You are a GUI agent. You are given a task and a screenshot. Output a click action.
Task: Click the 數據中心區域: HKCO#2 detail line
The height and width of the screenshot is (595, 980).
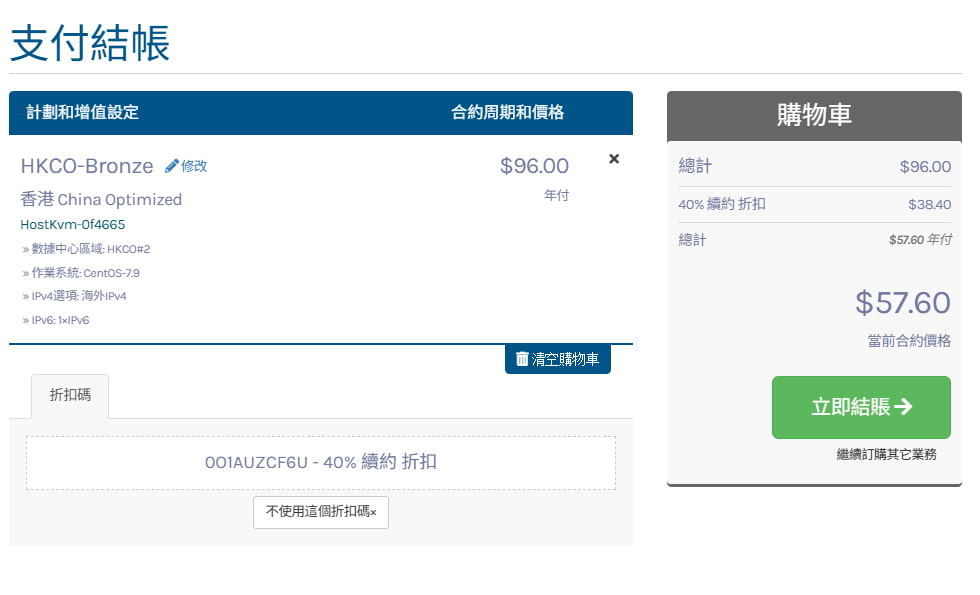[x=85, y=250]
